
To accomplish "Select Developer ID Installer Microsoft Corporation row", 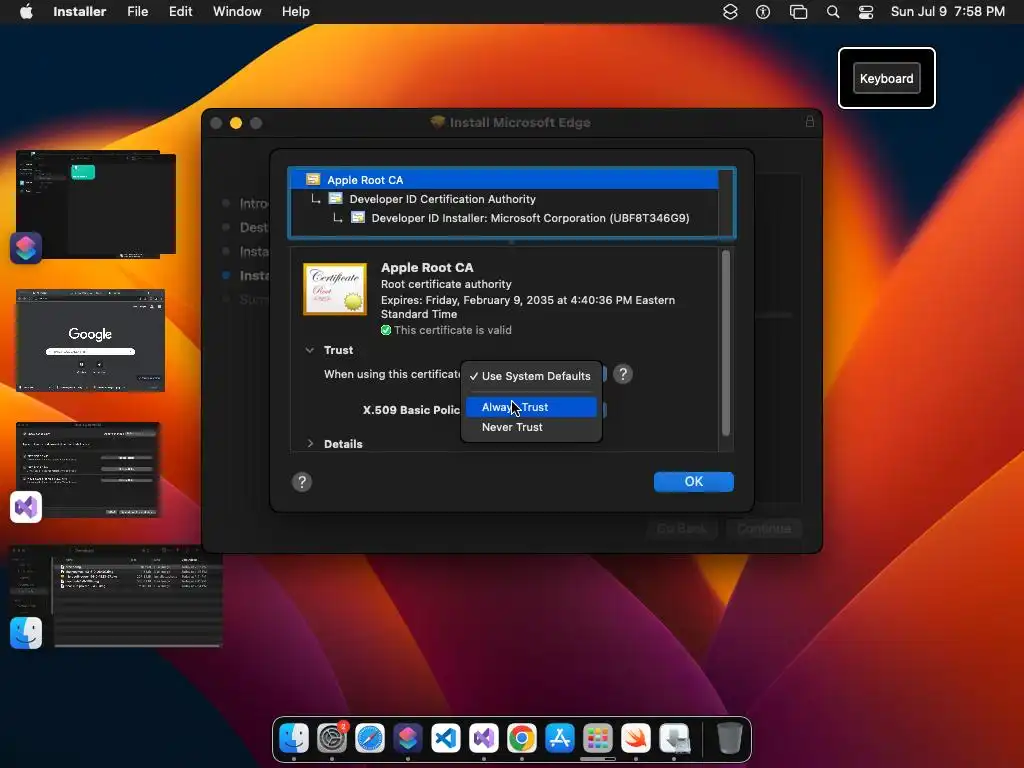I will coord(504,218).
